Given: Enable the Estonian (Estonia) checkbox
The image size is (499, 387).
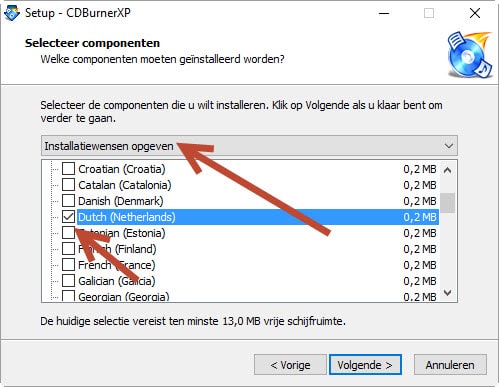Looking at the screenshot, I should coord(68,233).
